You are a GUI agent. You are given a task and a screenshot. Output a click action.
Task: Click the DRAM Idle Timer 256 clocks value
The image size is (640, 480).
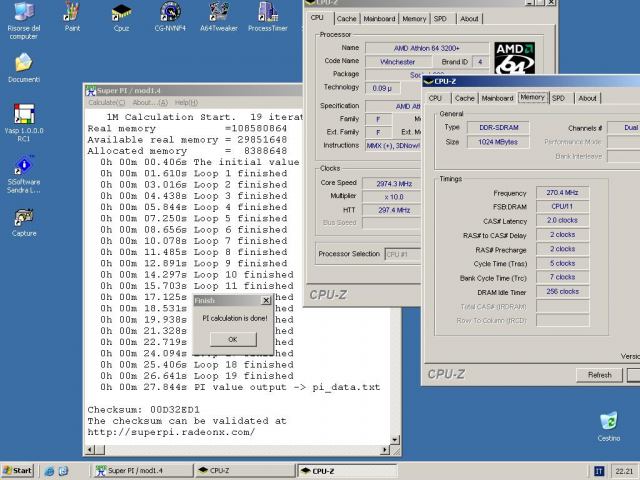(x=562, y=291)
